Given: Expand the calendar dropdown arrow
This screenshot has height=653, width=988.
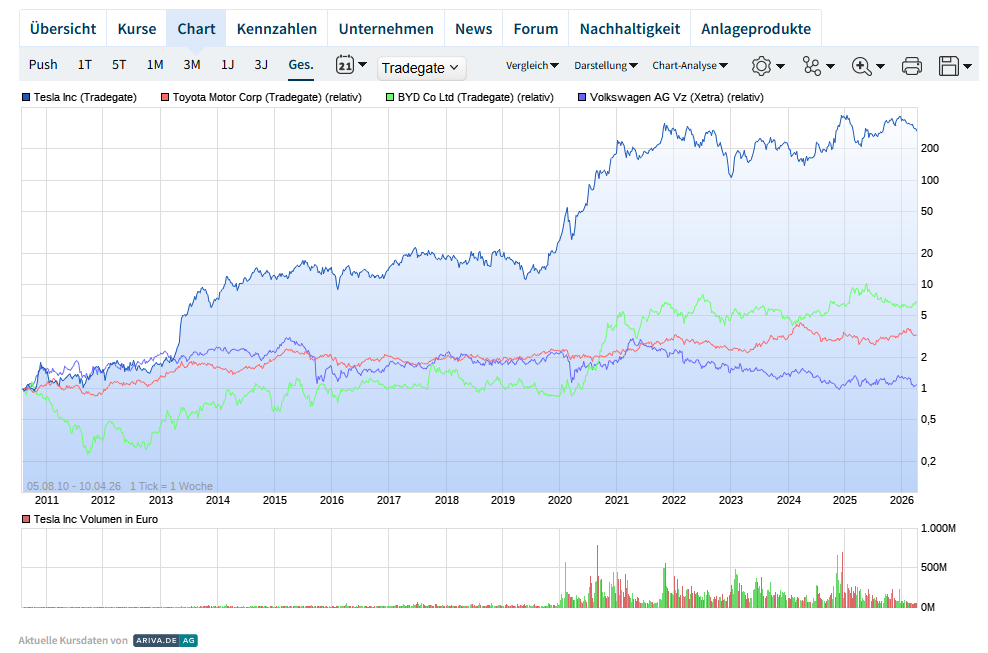Looking at the screenshot, I should click(362, 64).
